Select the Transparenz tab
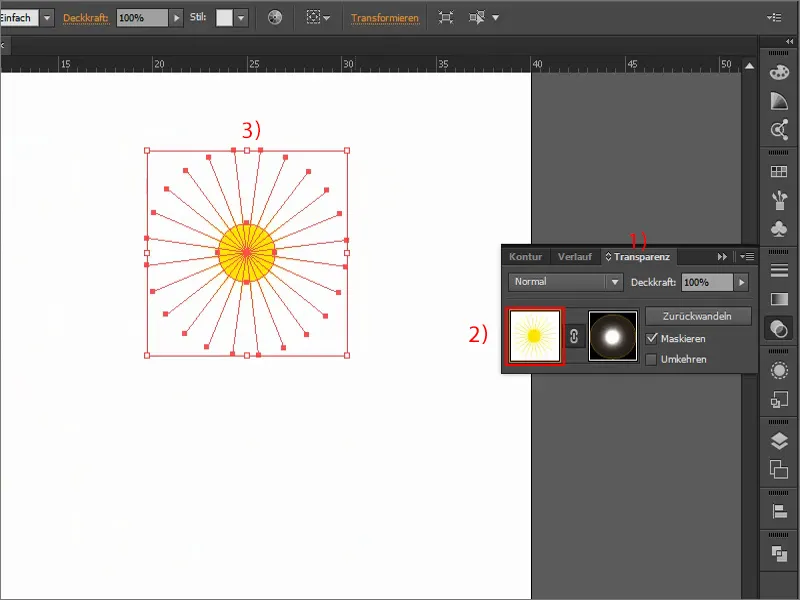The image size is (800, 600). [641, 257]
